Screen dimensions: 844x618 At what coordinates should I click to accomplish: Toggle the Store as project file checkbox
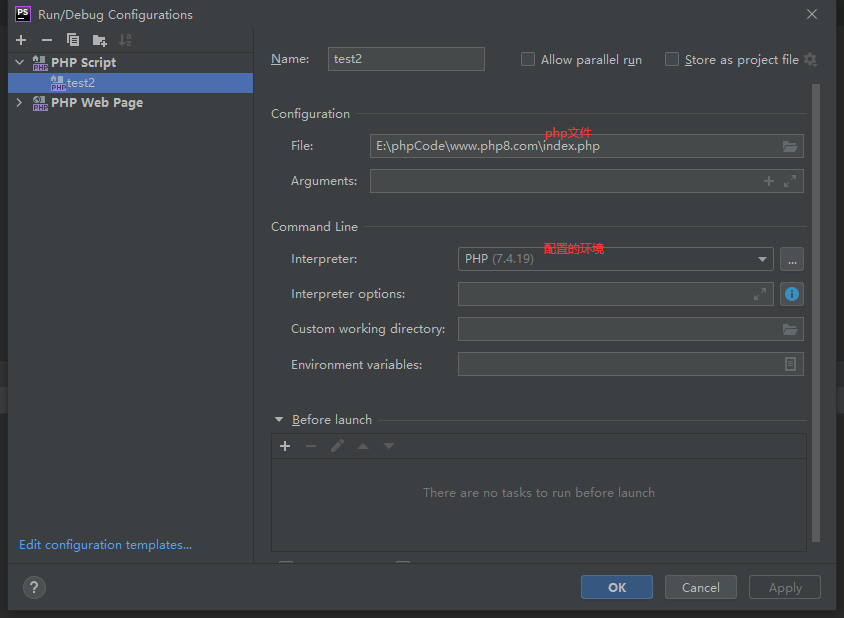tap(672, 60)
